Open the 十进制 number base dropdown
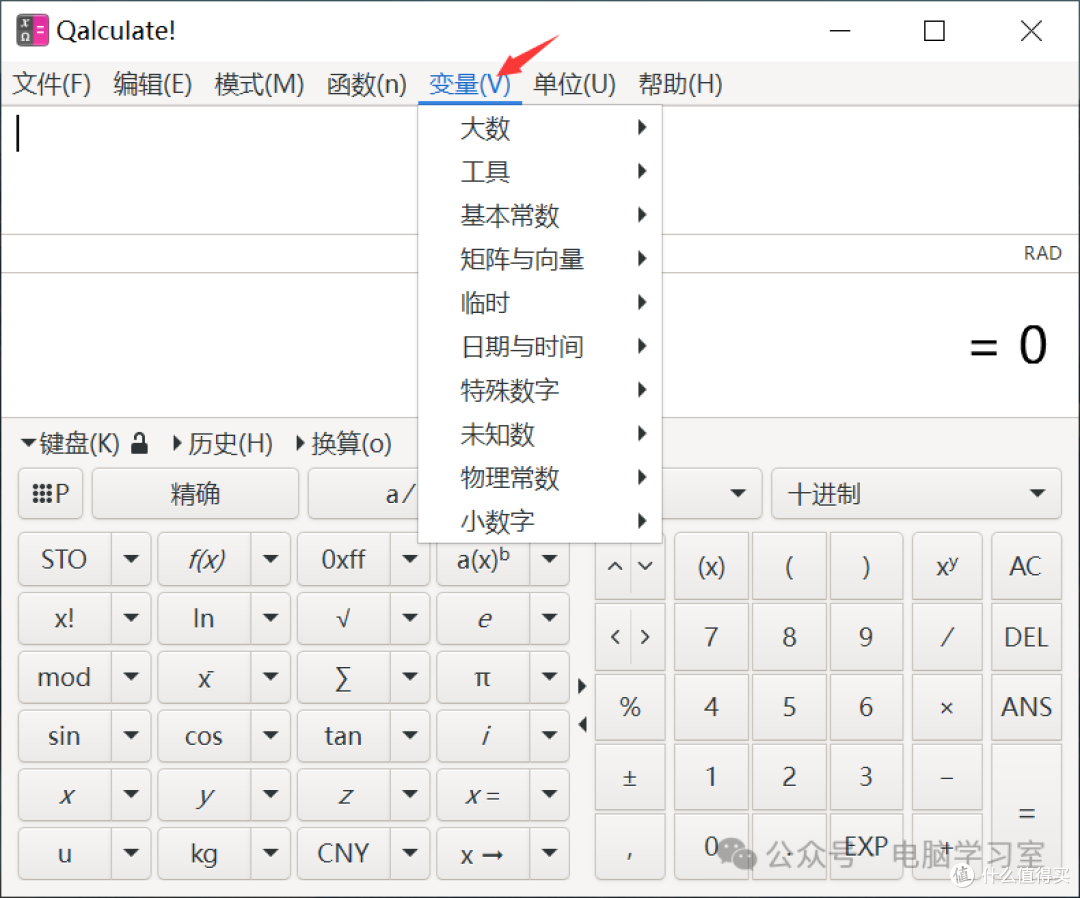This screenshot has width=1080, height=898. tap(916, 493)
